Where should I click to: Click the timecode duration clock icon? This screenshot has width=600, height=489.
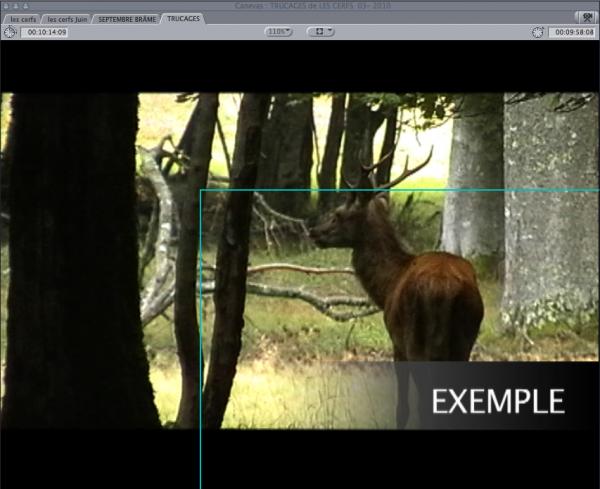(10, 32)
